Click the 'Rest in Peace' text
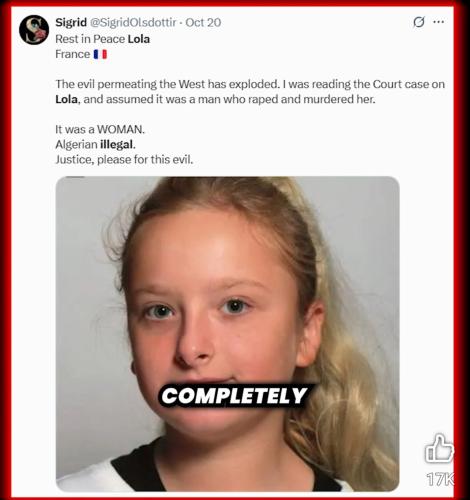This screenshot has width=470, height=500. click(x=90, y=39)
